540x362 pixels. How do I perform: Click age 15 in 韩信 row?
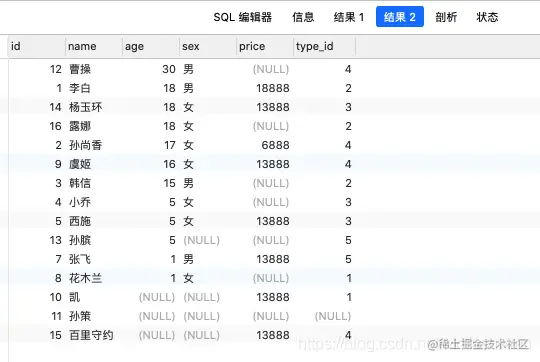(x=170, y=183)
